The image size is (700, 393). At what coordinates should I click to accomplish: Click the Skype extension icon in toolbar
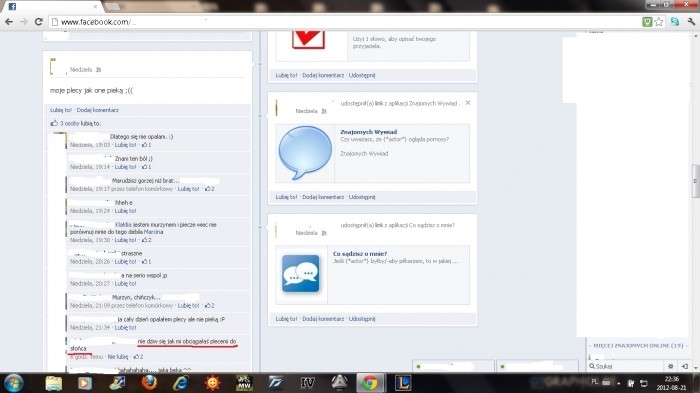(x=675, y=21)
